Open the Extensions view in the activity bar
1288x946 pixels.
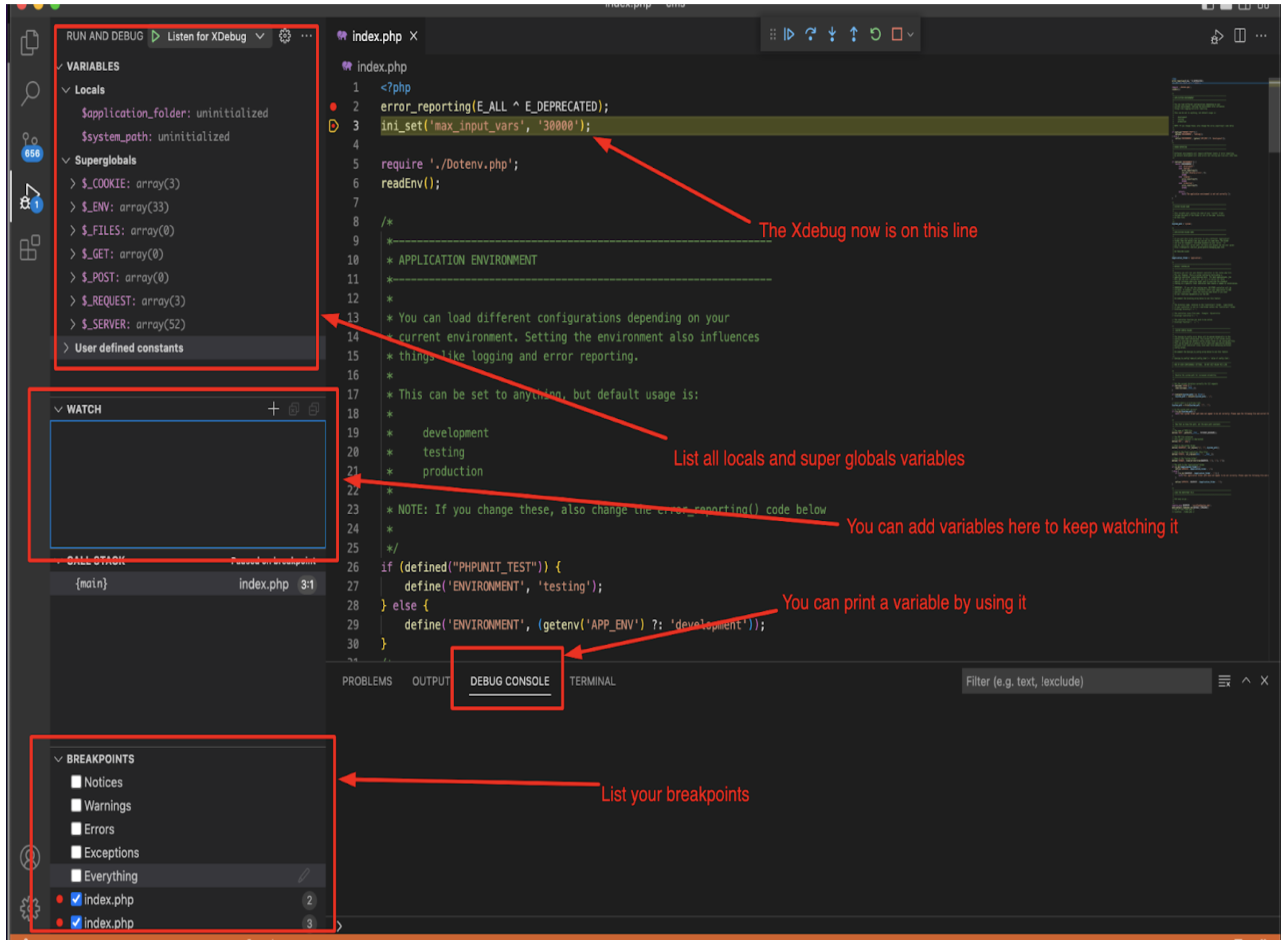click(30, 248)
